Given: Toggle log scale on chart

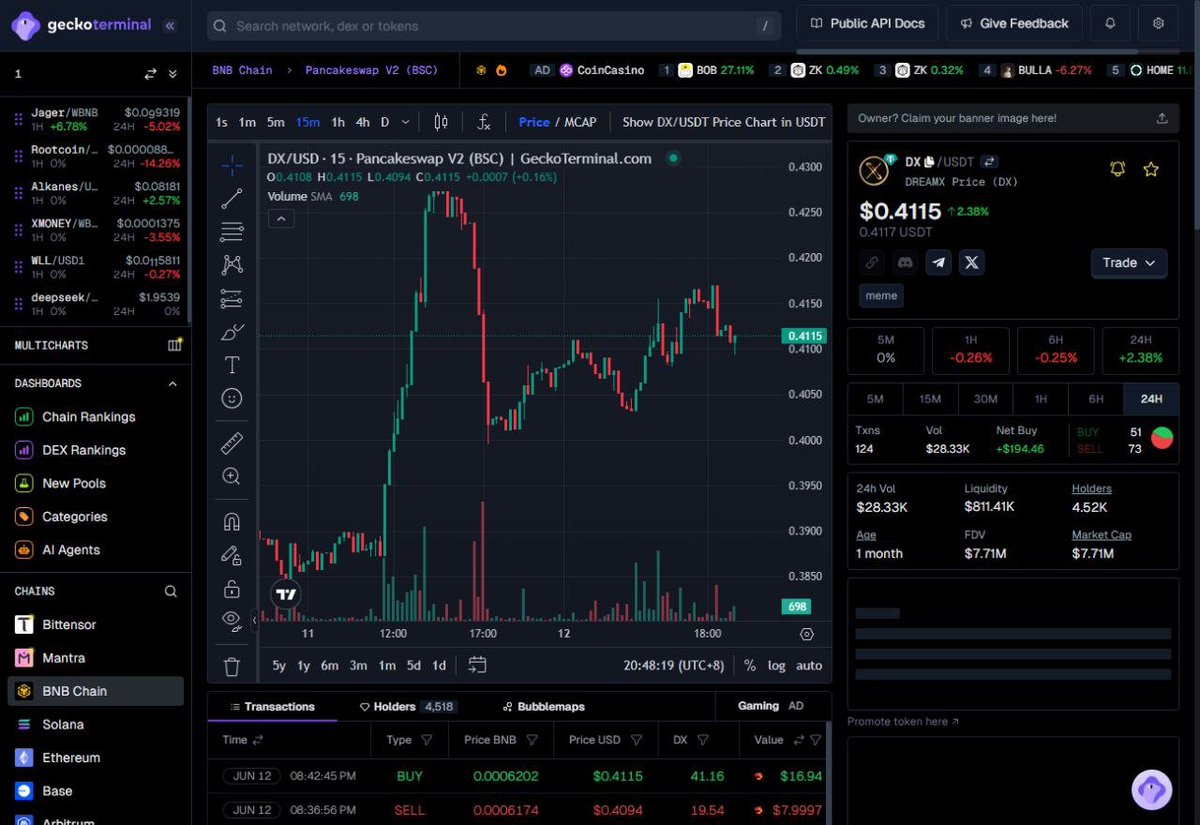Looking at the screenshot, I should pos(777,665).
